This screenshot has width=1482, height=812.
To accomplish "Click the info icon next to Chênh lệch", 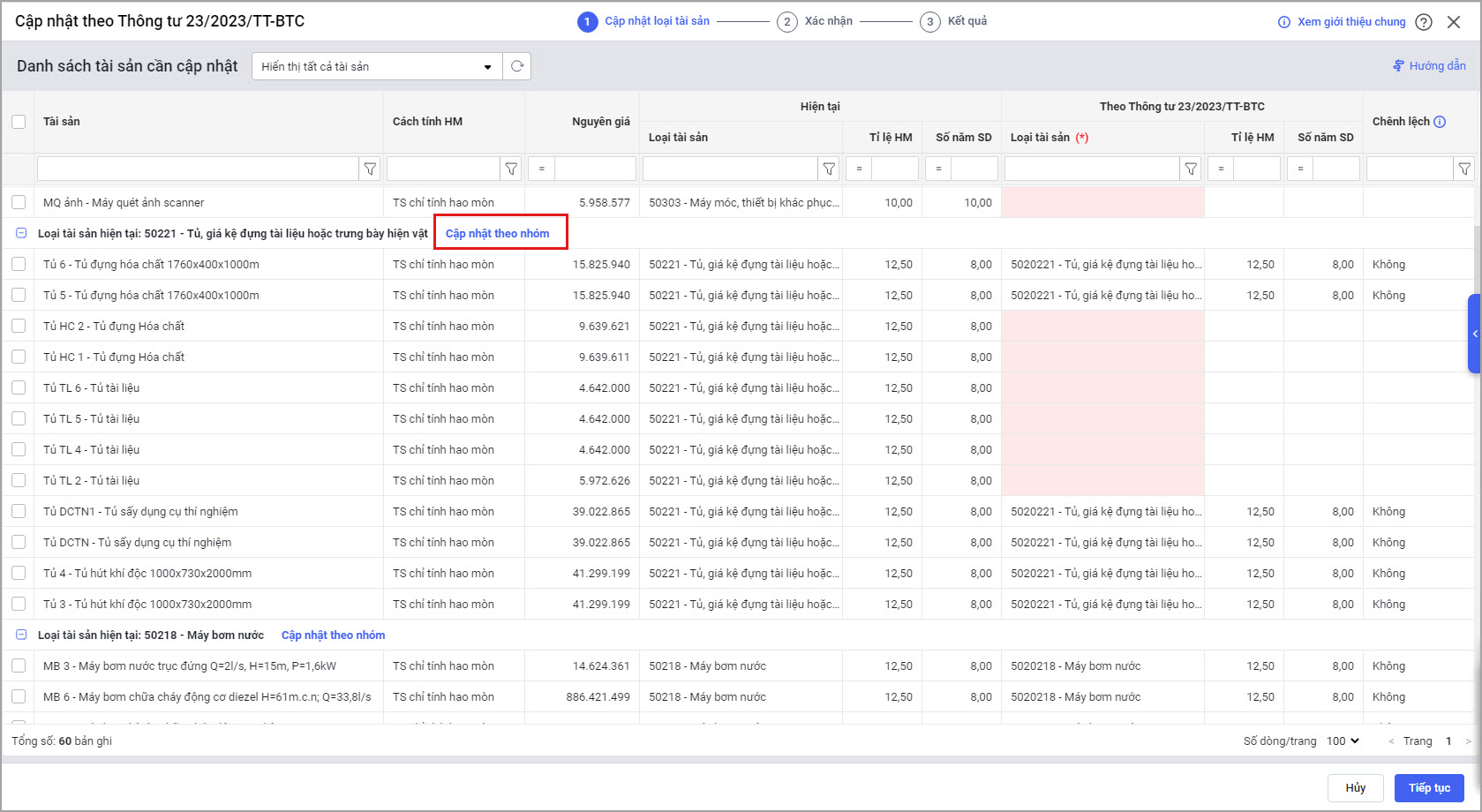I will (1440, 122).
